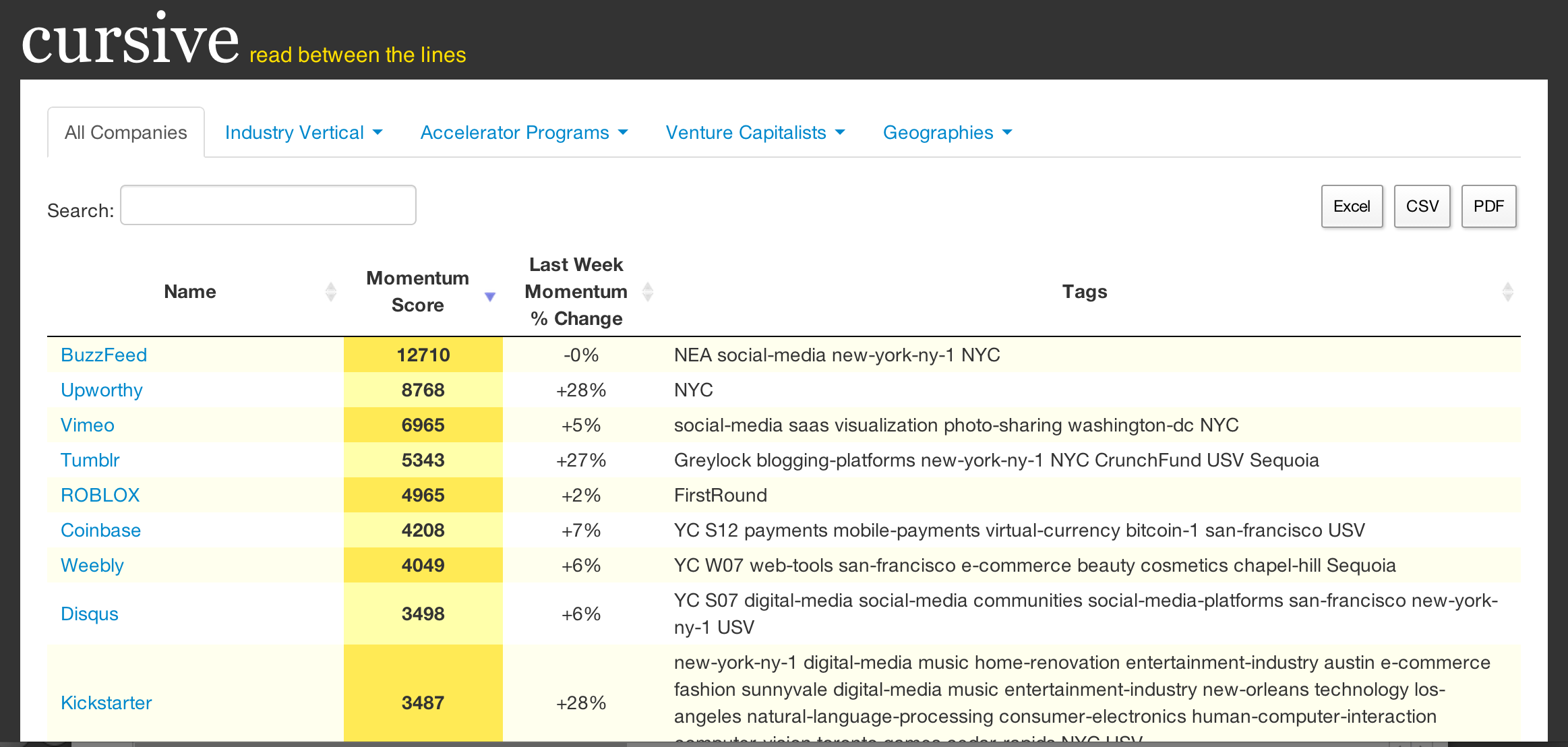Click the read between the lines tagline
1568x747 pixels.
(x=358, y=55)
